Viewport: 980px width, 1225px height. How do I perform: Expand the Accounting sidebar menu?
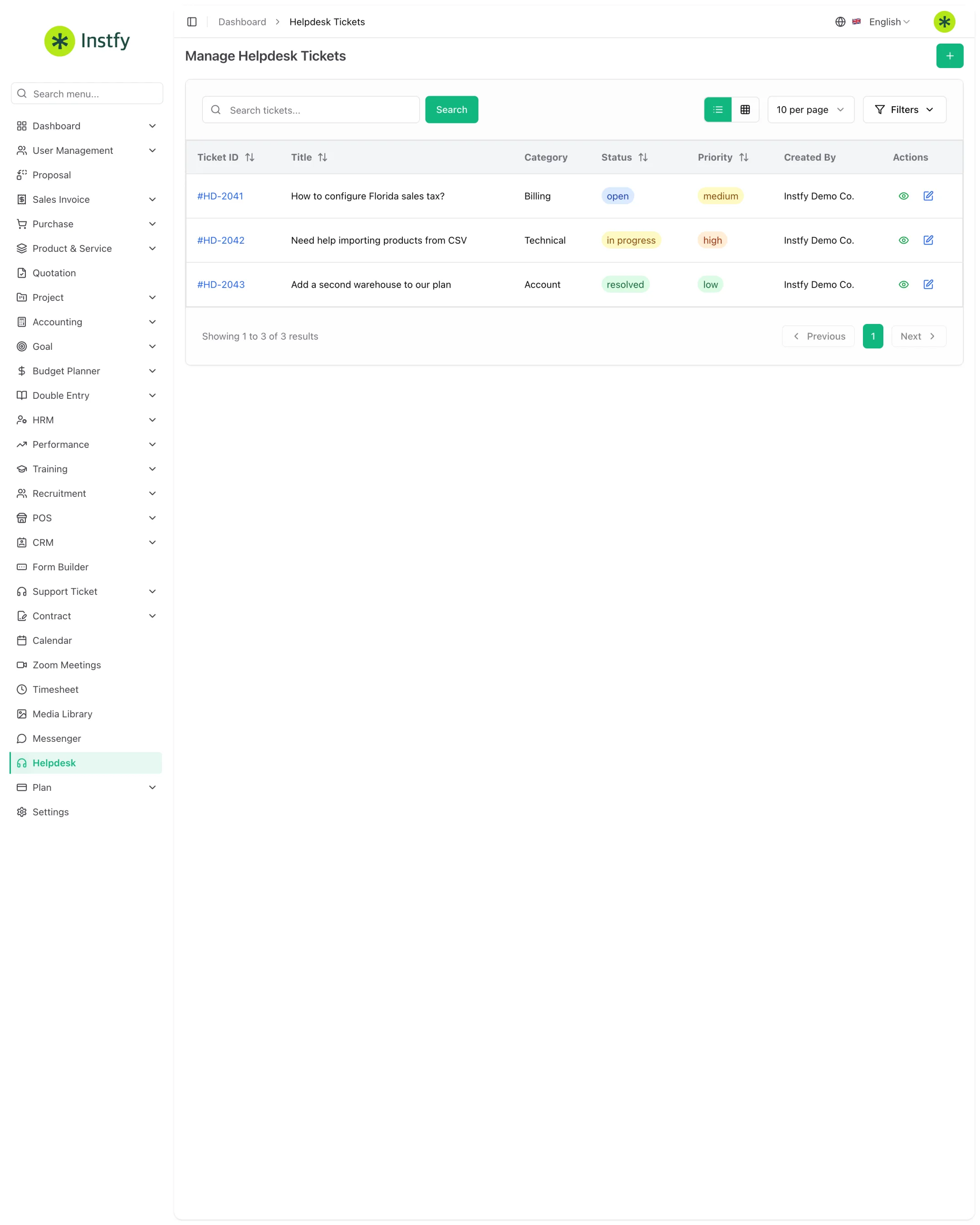(86, 322)
